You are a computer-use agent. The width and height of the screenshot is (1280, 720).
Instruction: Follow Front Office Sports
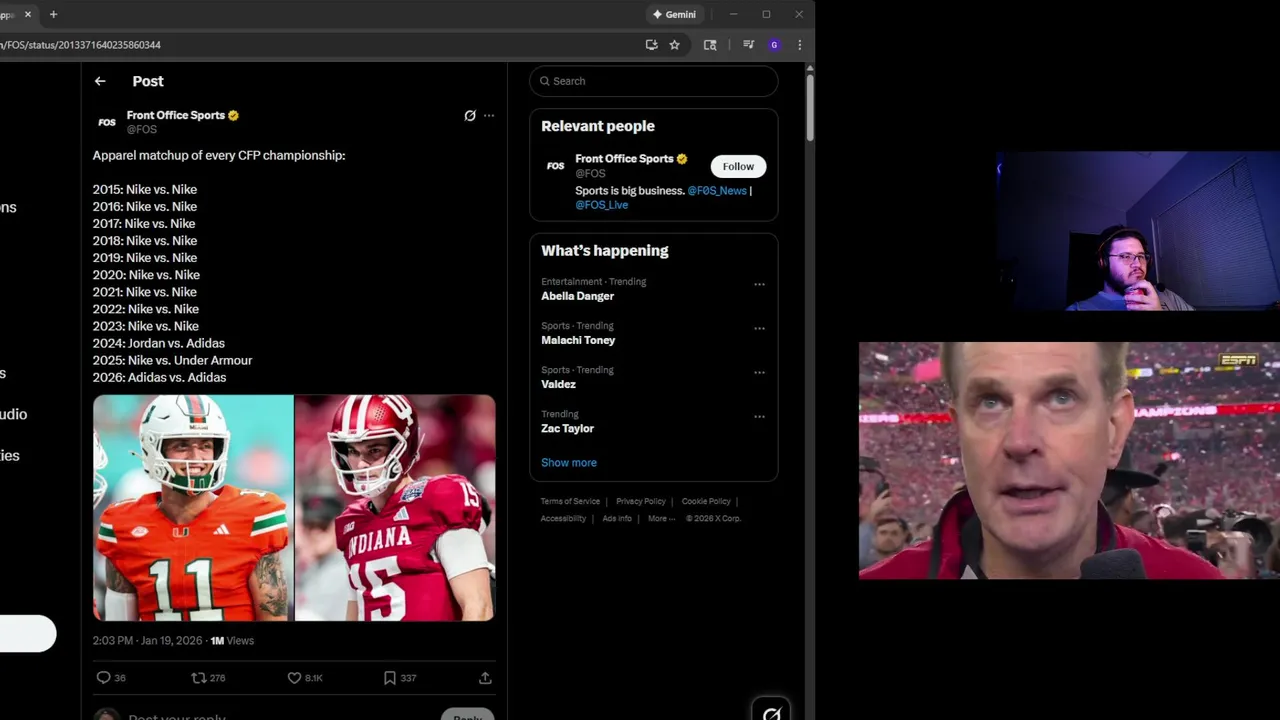[738, 166]
